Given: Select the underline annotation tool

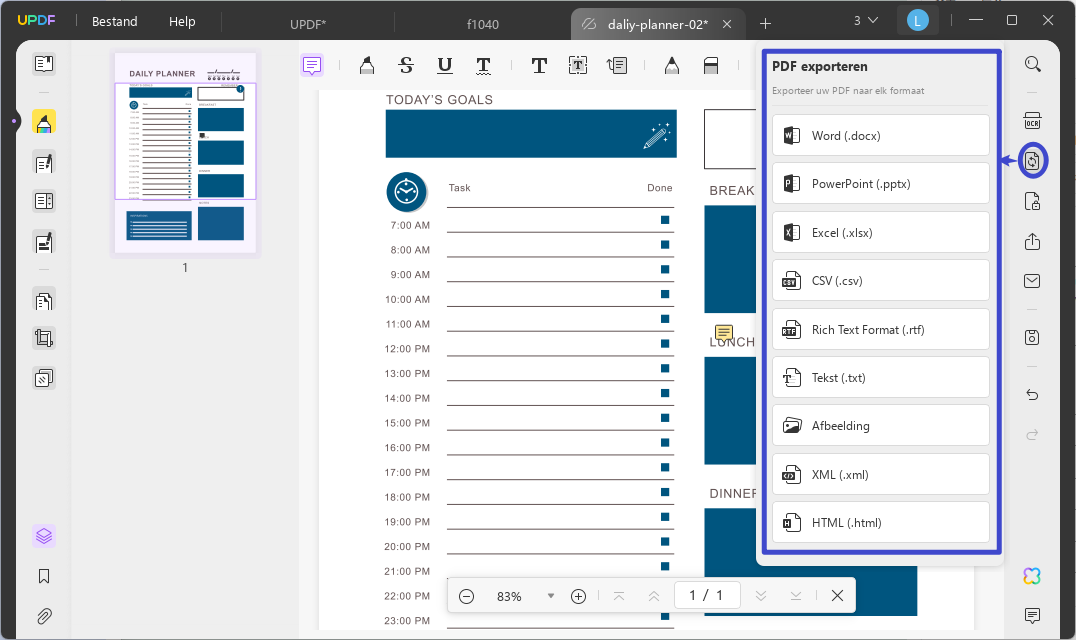Looking at the screenshot, I should (x=445, y=65).
